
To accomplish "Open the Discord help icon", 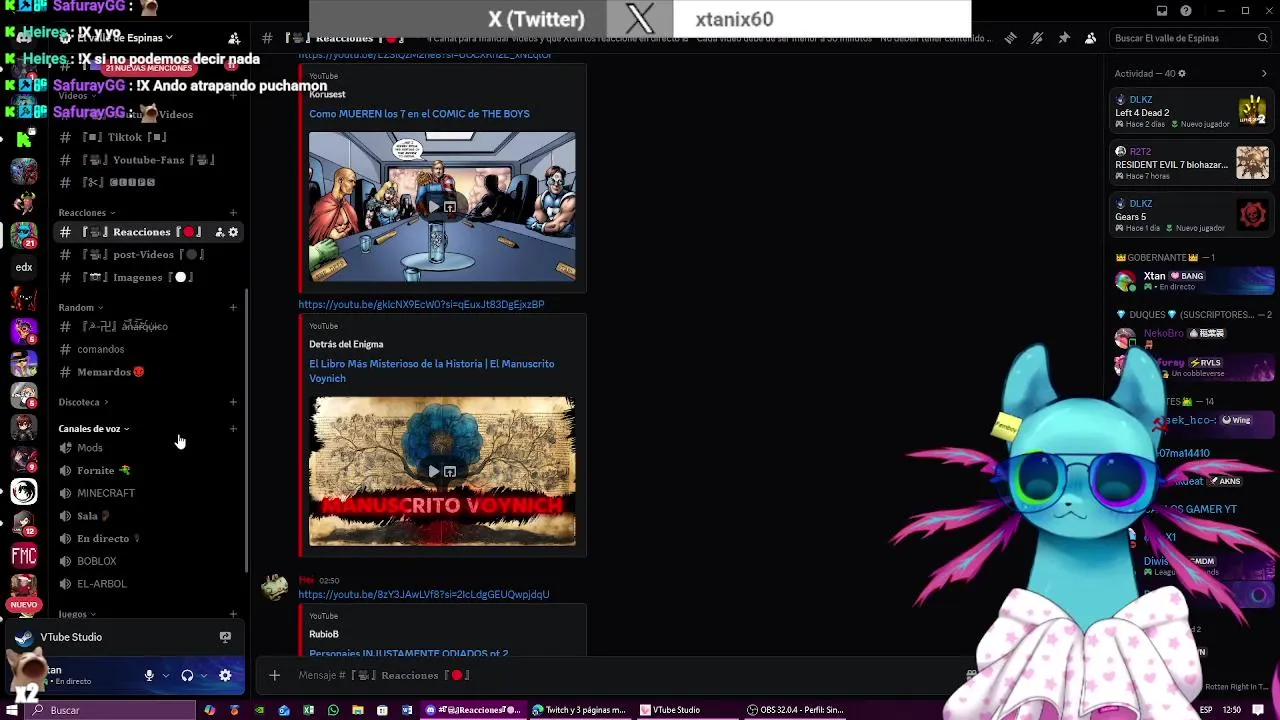I will click(x=1186, y=11).
